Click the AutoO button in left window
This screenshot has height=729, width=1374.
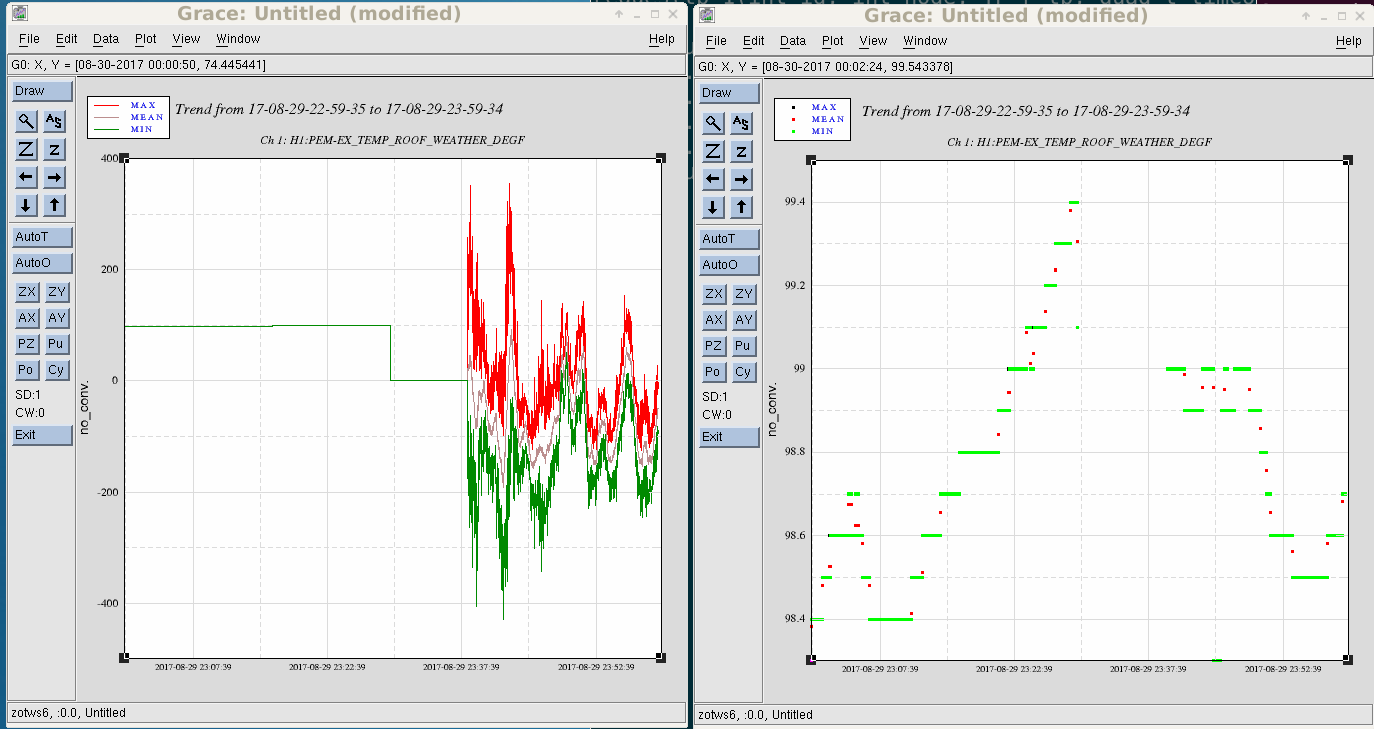coord(43,263)
